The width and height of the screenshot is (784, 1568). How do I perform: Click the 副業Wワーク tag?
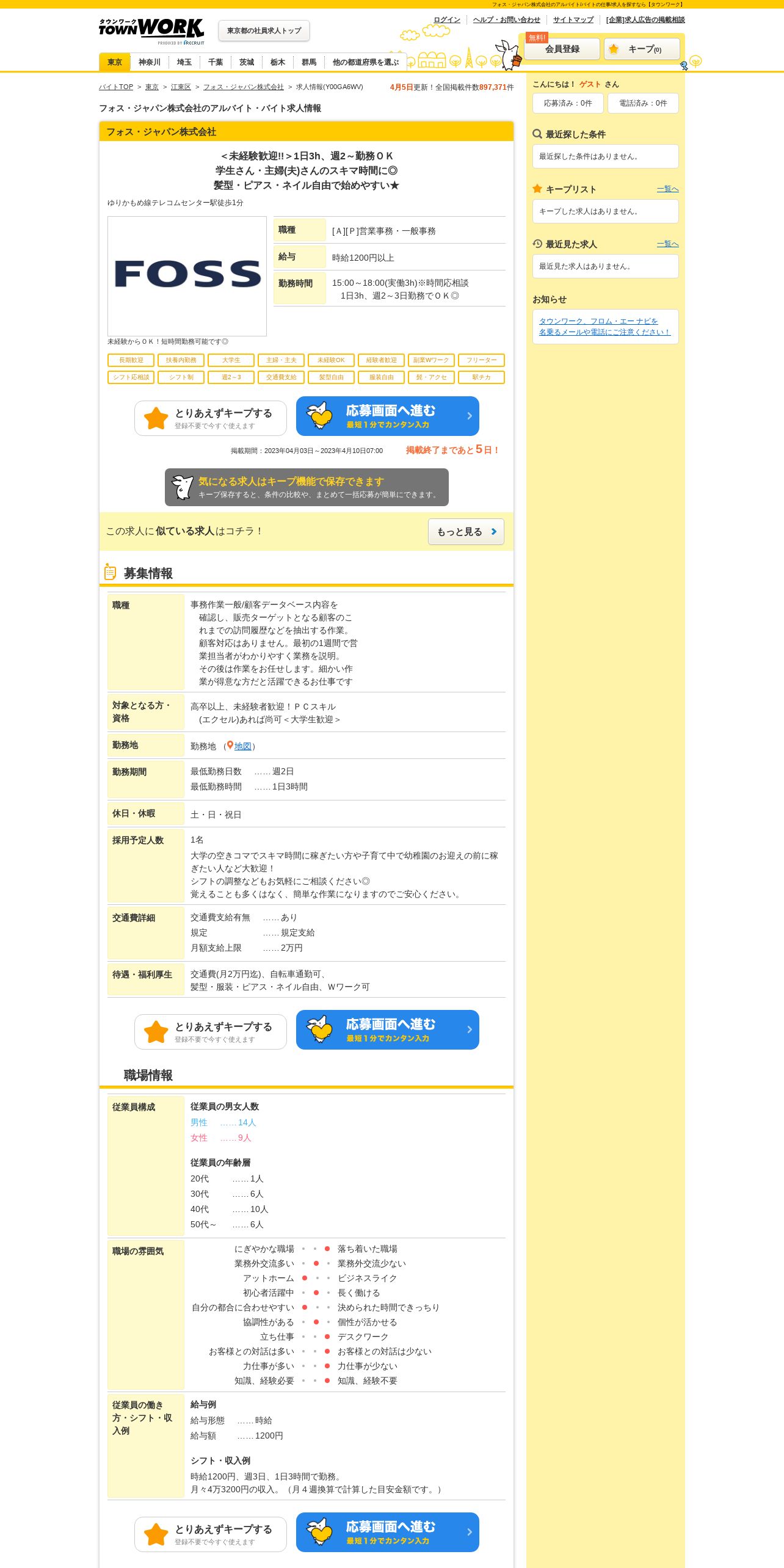432,360
